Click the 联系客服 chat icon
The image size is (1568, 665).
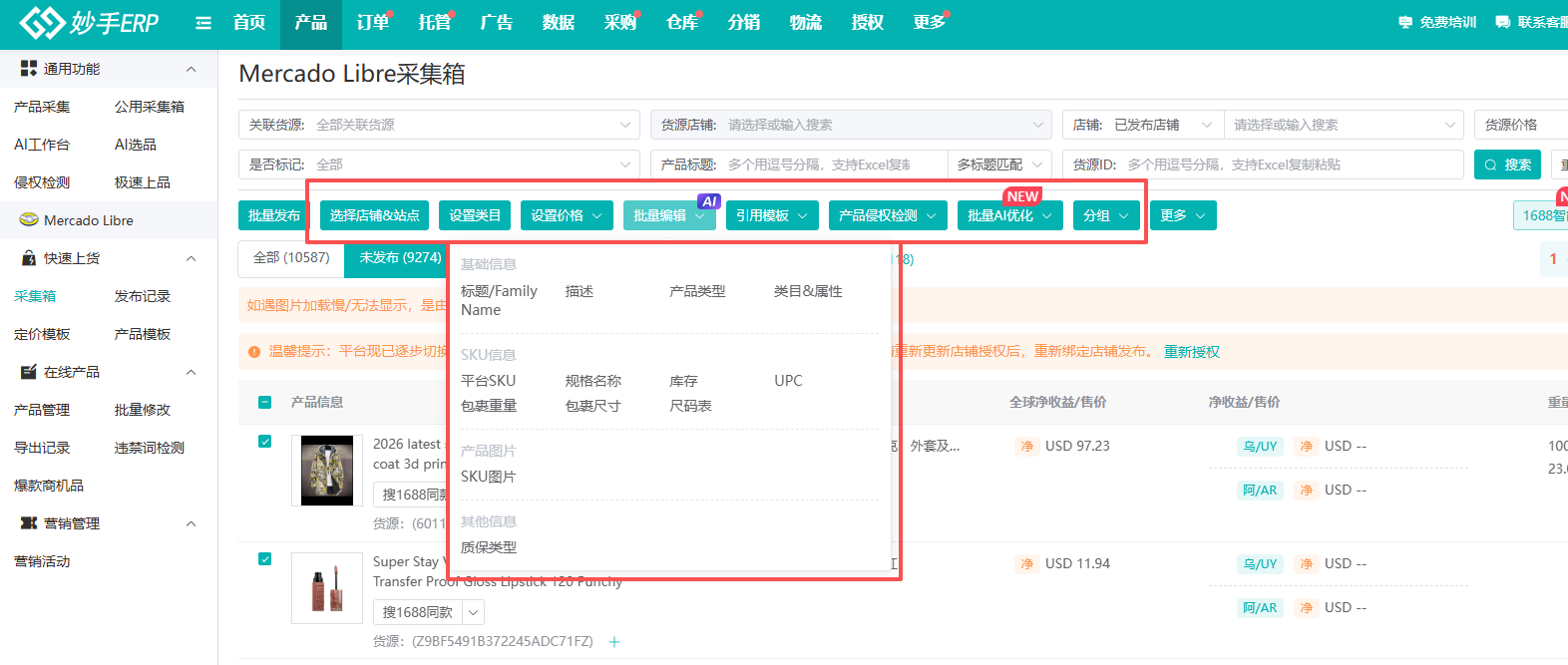click(x=1502, y=22)
